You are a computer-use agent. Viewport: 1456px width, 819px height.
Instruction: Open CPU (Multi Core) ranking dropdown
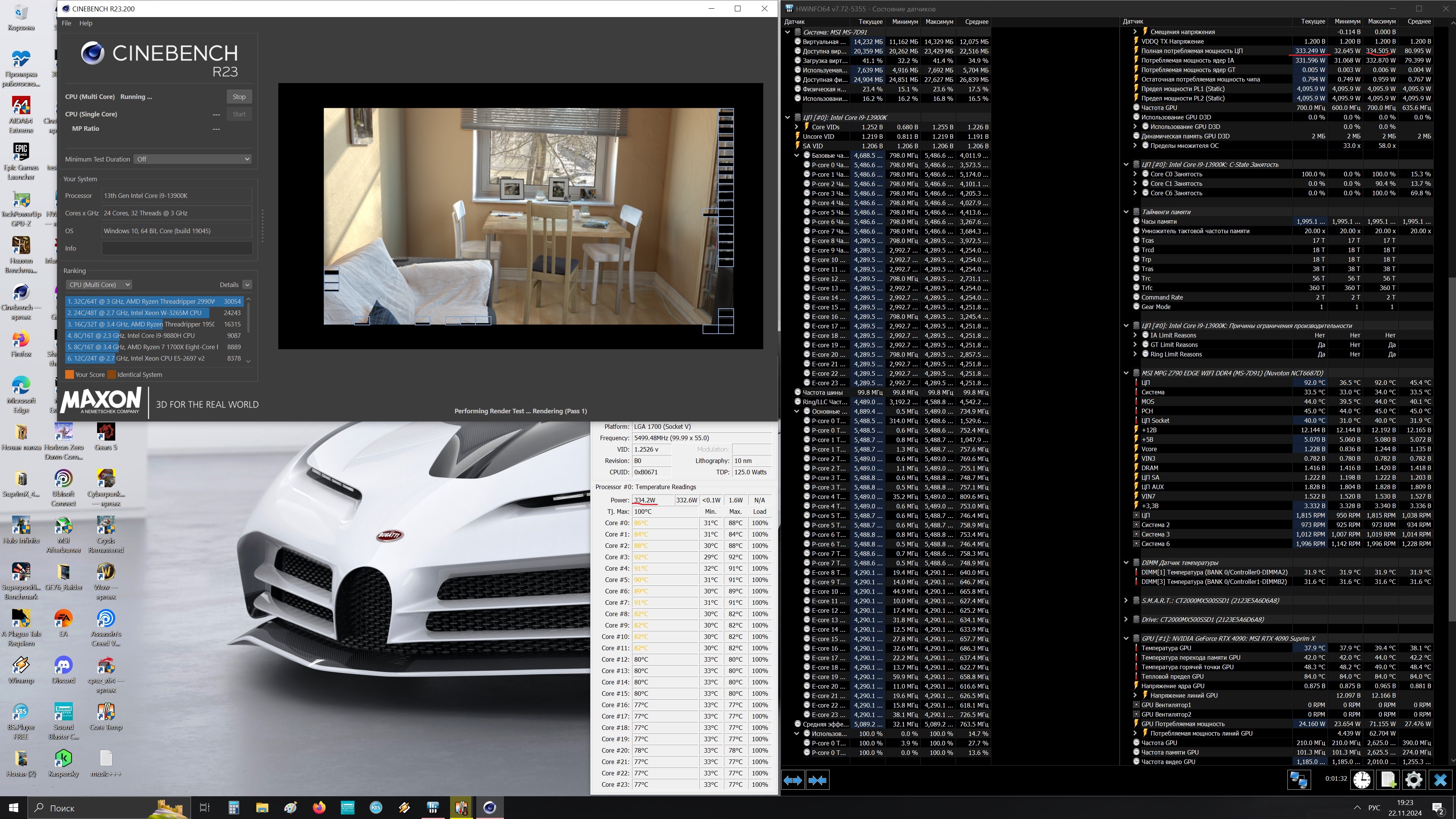pos(98,284)
